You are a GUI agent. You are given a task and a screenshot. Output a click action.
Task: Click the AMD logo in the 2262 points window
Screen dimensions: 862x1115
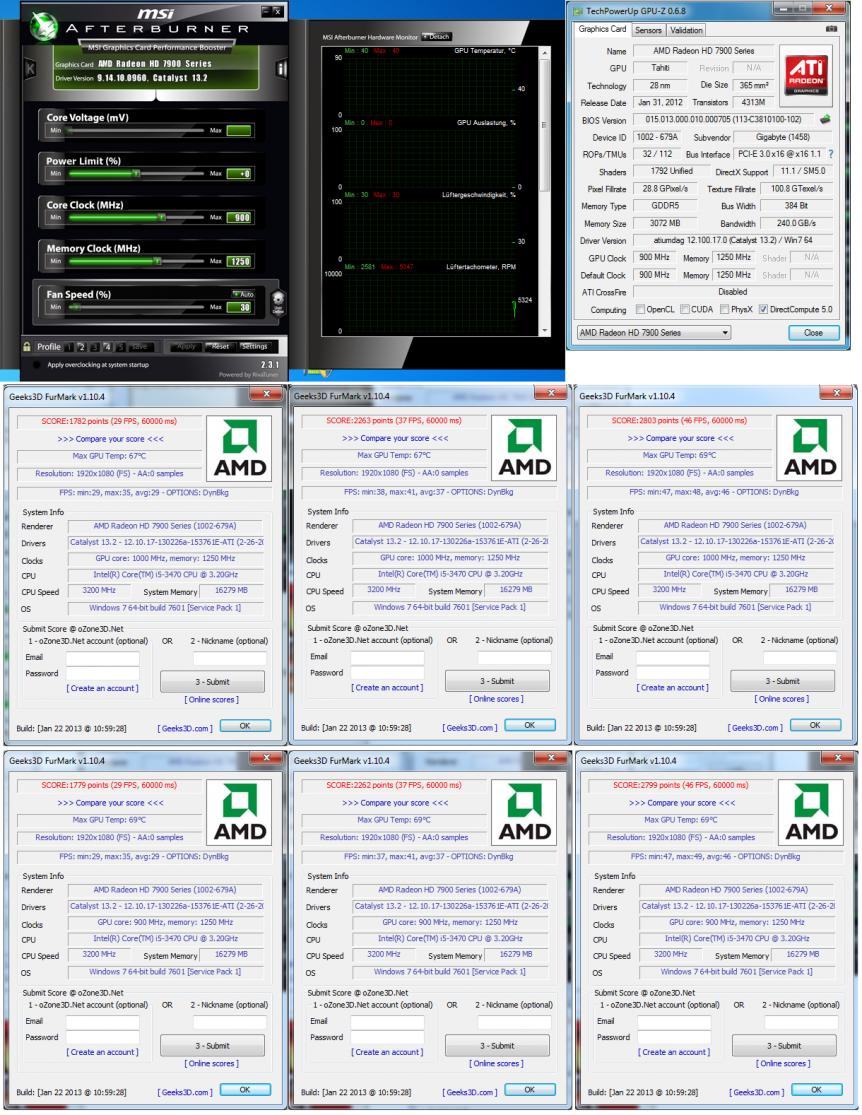pyautogui.click(x=524, y=813)
